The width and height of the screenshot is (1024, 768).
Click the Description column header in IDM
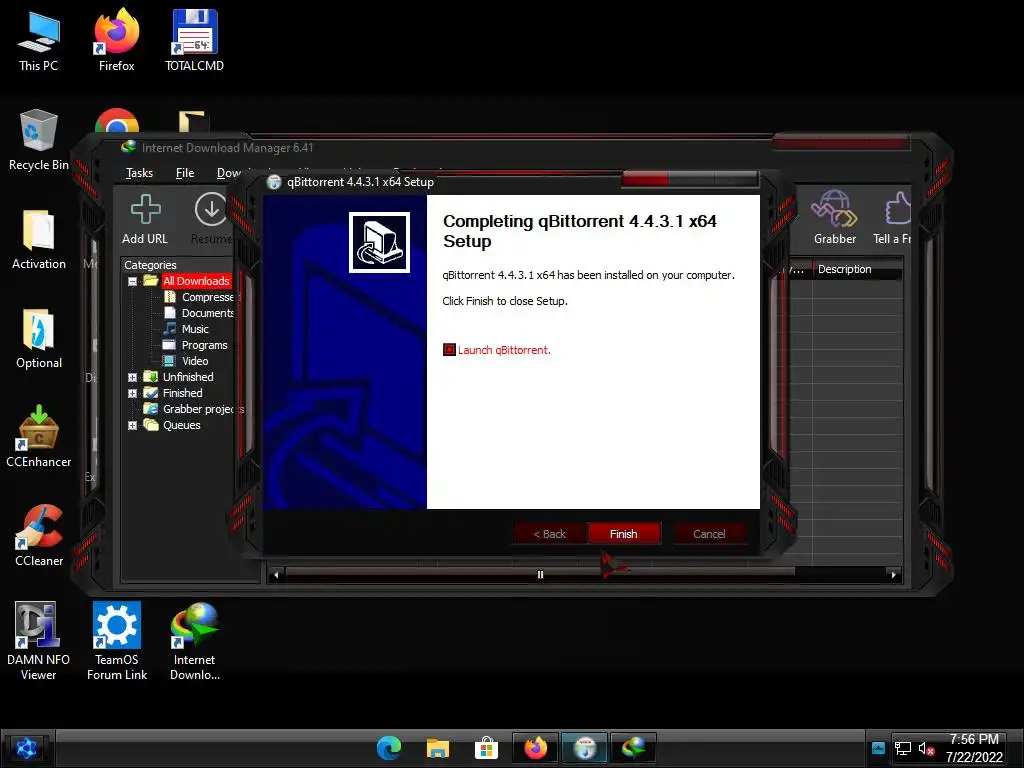[x=857, y=269]
